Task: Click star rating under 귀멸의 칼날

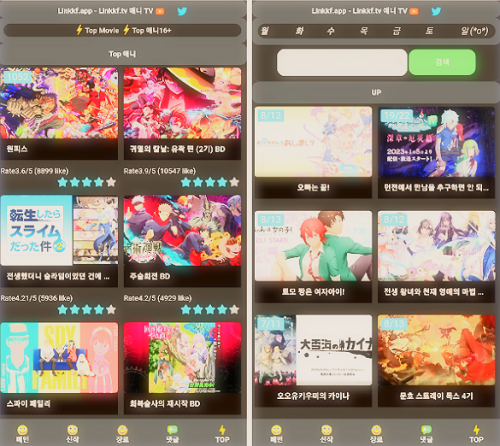Action: (x=210, y=182)
